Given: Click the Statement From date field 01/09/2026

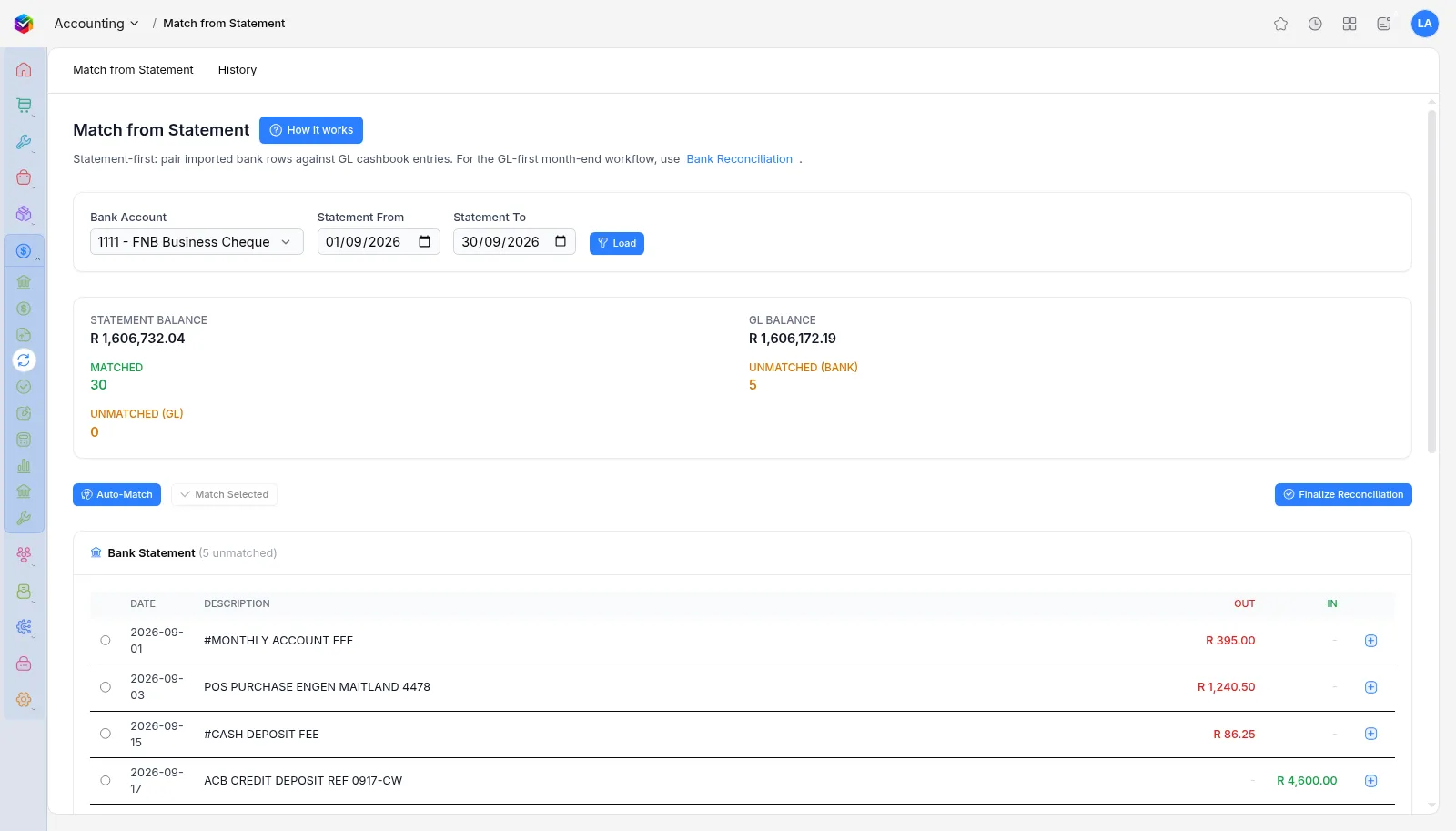Looking at the screenshot, I should coord(379,242).
